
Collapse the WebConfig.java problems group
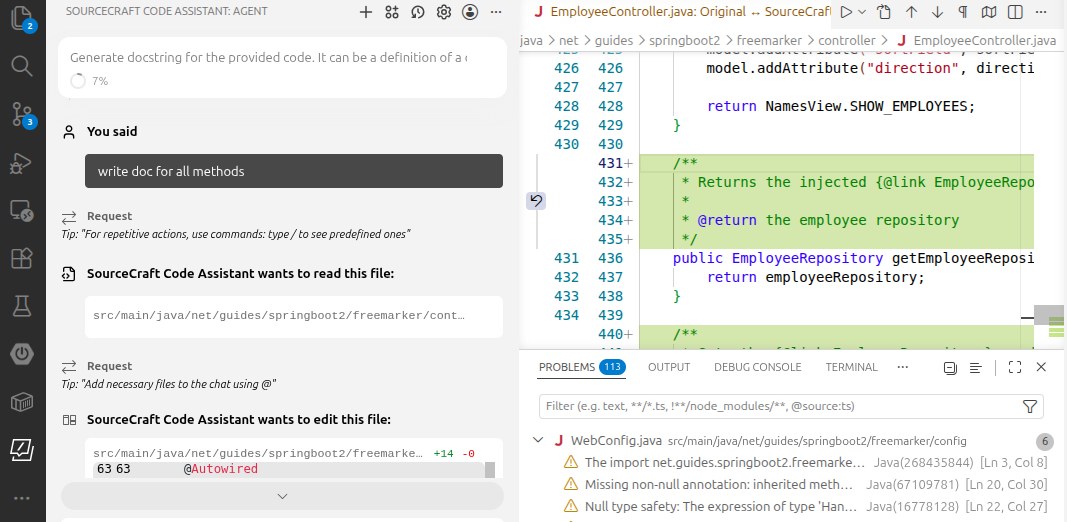click(538, 440)
